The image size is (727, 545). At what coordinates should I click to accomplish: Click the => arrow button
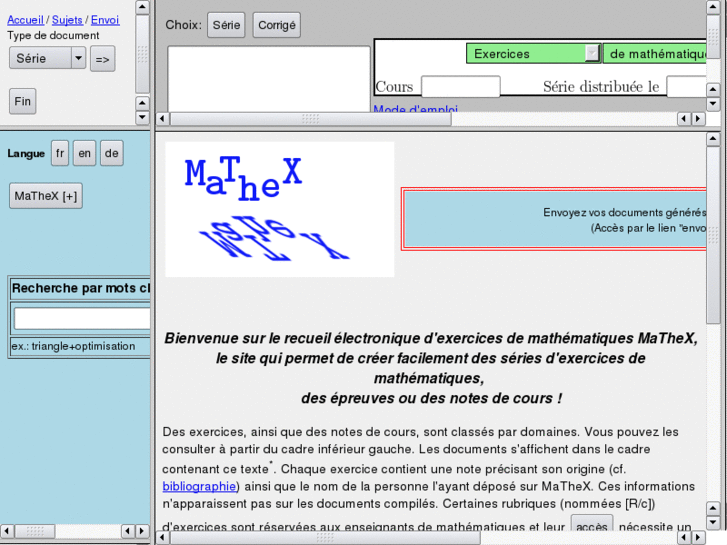pos(102,59)
